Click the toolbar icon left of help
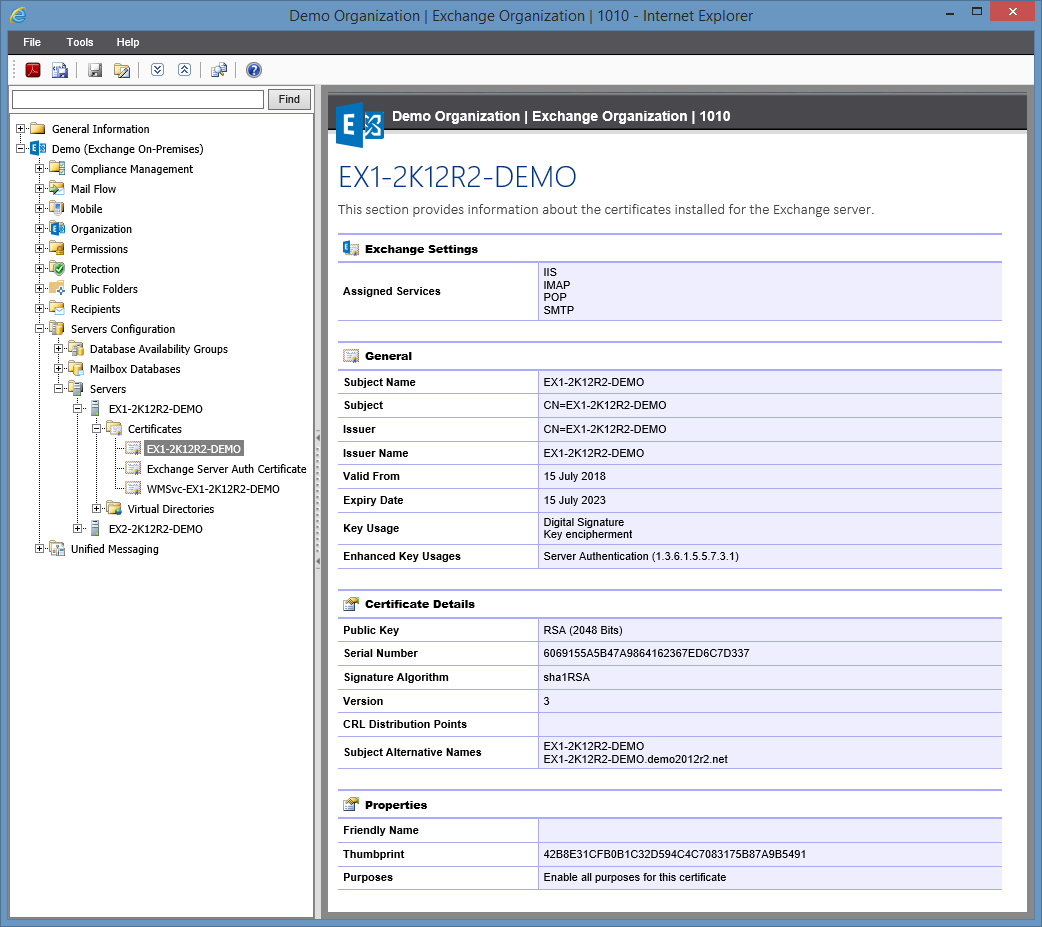Screen dimensions: 1042x927 pyautogui.click(x=219, y=70)
